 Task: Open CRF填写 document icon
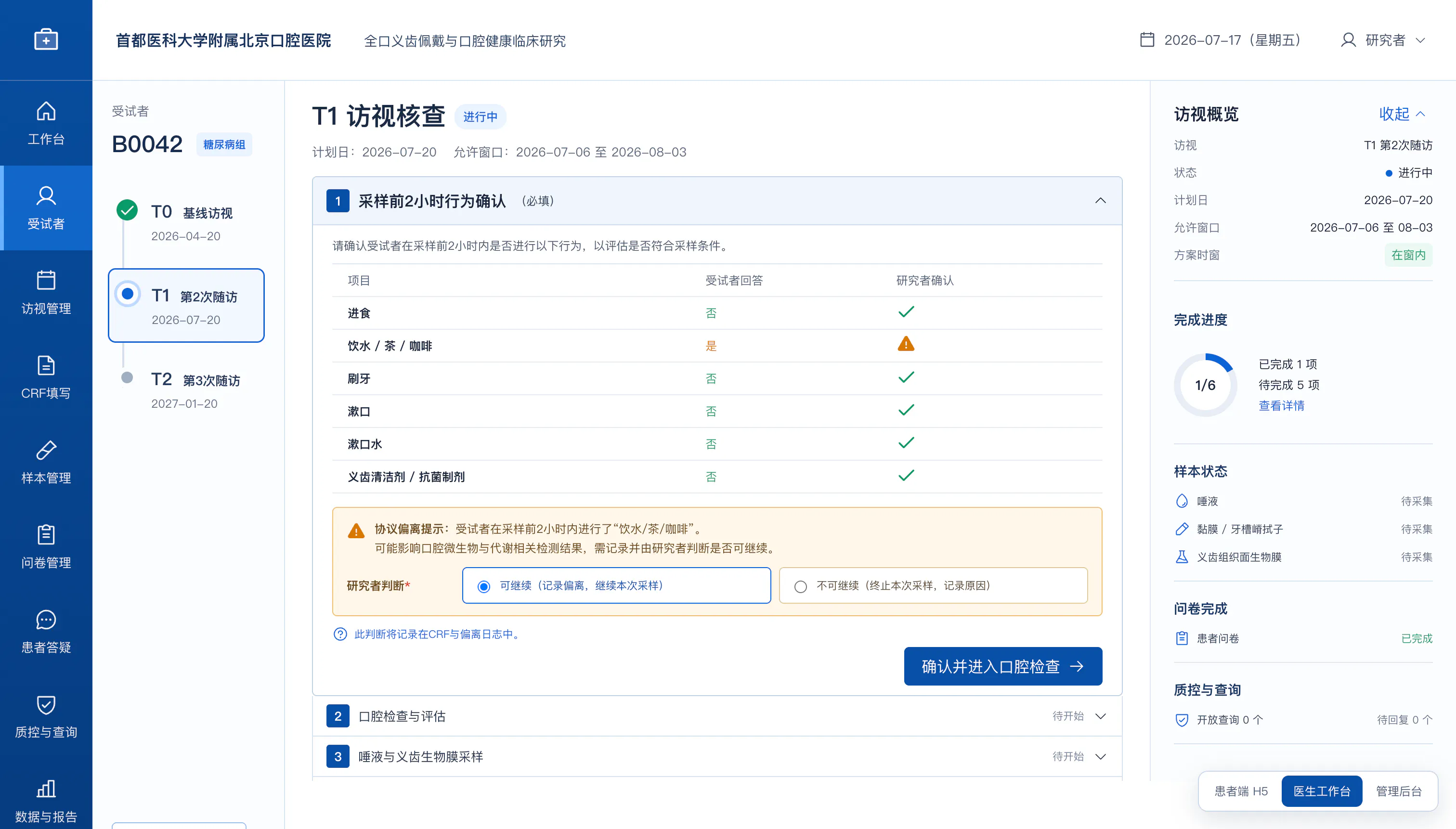[x=46, y=365]
